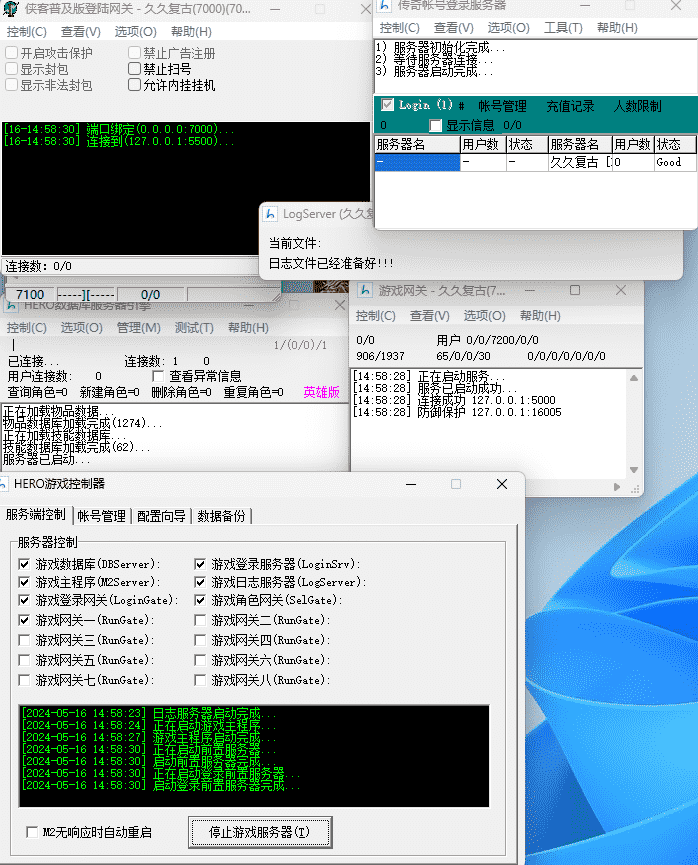Click the LogServer window title icon

270,214
